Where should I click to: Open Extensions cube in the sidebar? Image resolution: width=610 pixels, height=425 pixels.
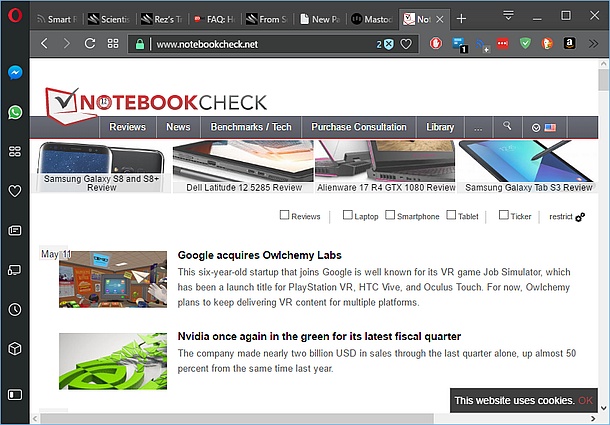[x=15, y=349]
